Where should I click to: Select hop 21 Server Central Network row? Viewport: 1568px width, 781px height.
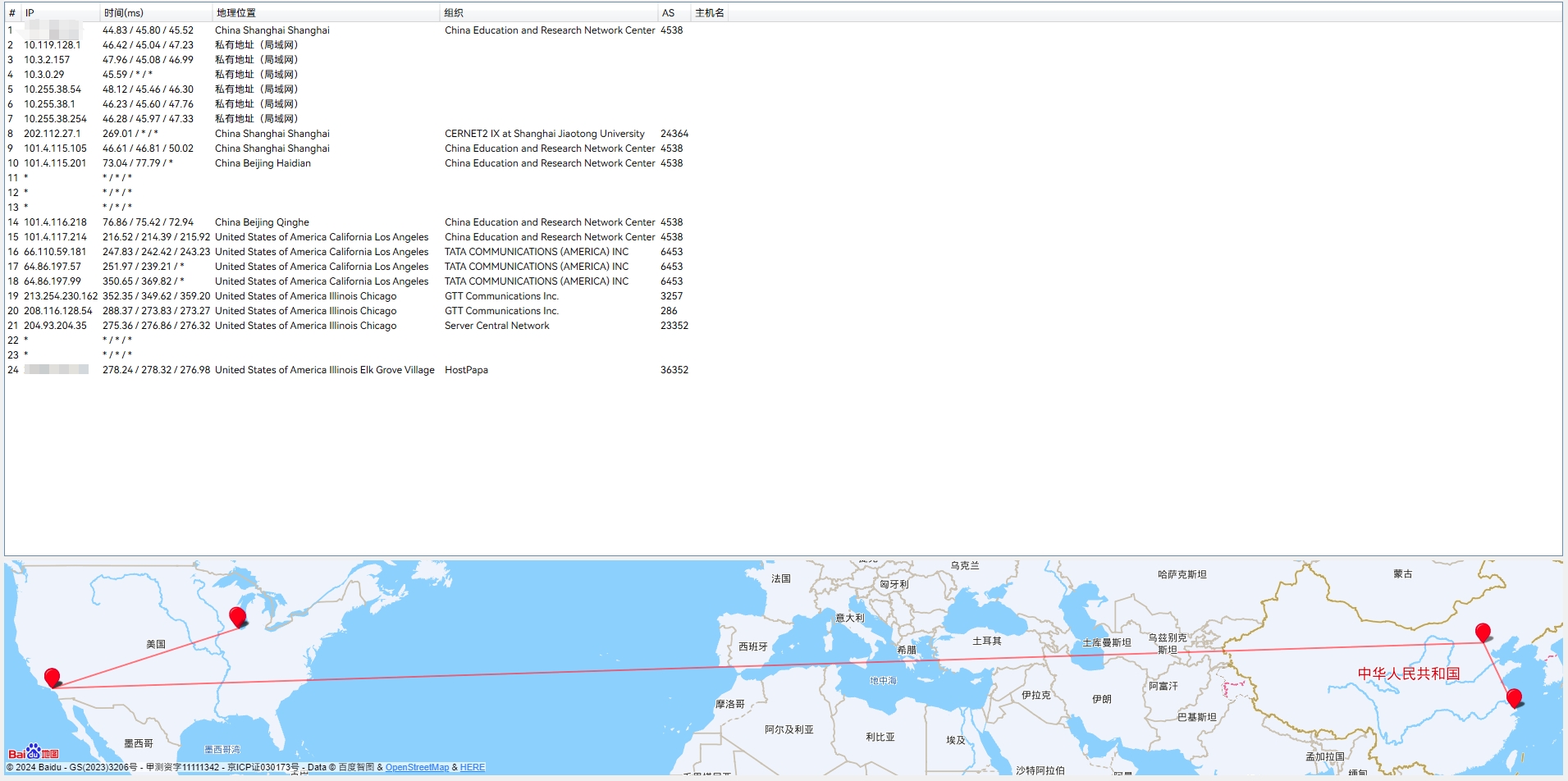pos(496,326)
